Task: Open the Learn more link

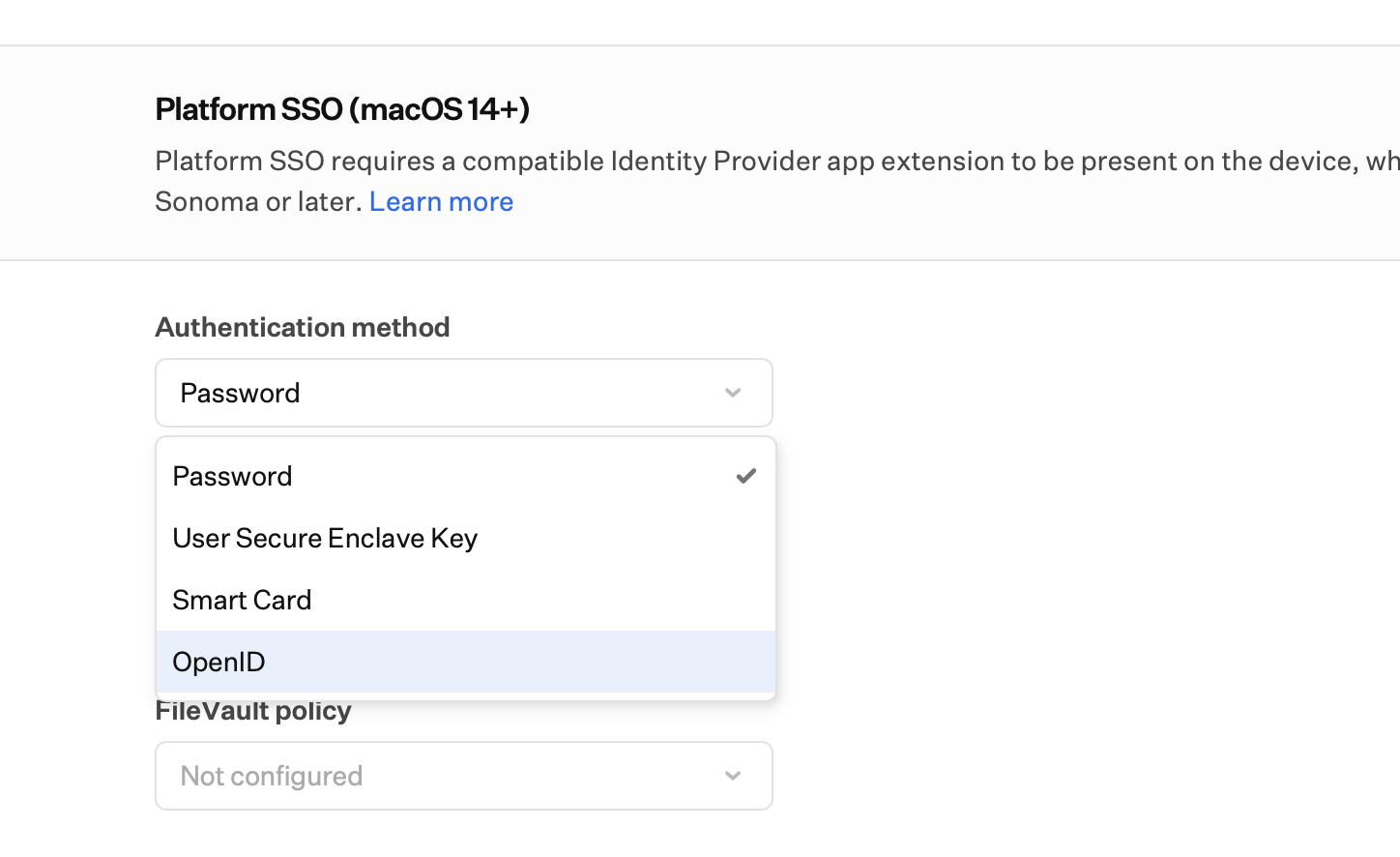Action: [441, 201]
